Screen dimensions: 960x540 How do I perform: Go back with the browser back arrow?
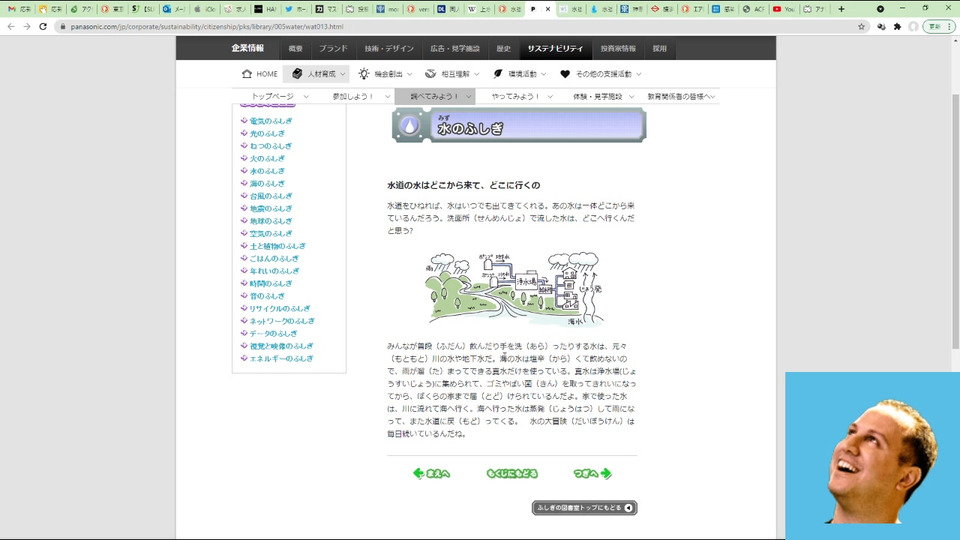coord(11,26)
